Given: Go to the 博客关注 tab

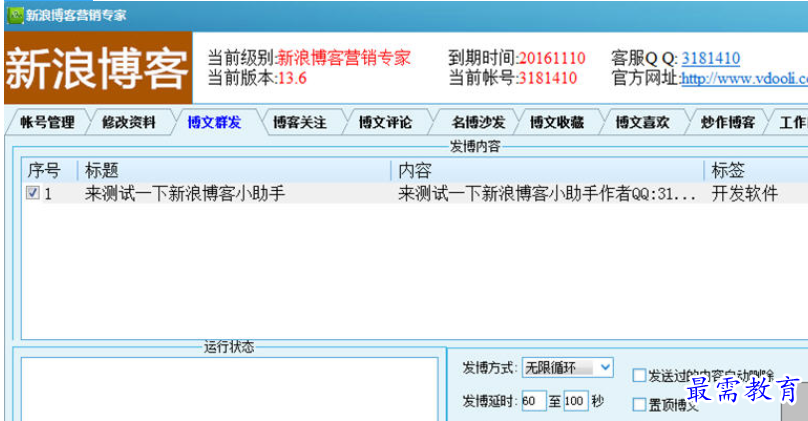Looking at the screenshot, I should click(300, 122).
